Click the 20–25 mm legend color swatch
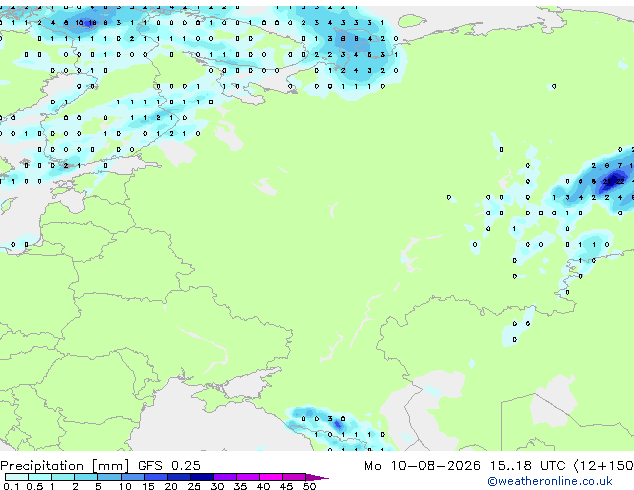This screenshot has height=490, width=634. click(178, 477)
